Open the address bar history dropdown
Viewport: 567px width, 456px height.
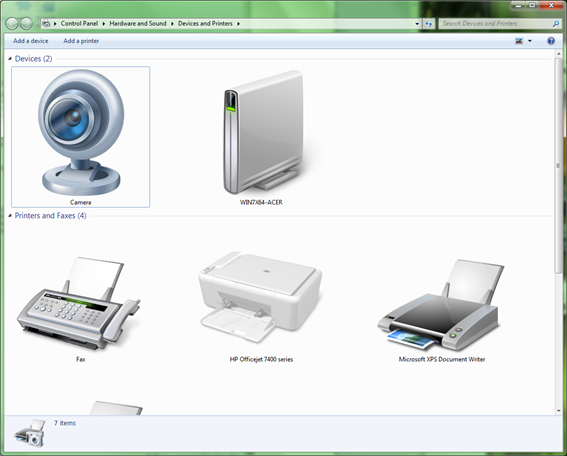coord(417,24)
